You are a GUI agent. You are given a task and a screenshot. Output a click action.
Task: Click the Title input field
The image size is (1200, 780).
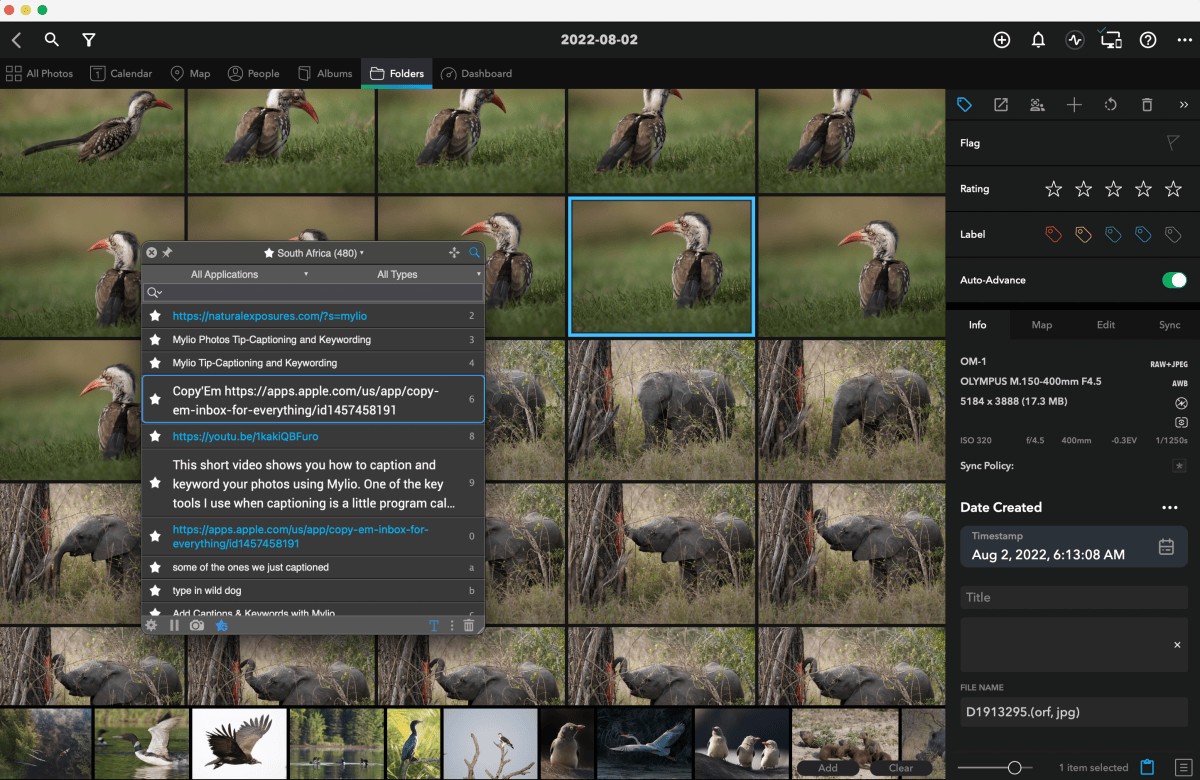click(1074, 597)
